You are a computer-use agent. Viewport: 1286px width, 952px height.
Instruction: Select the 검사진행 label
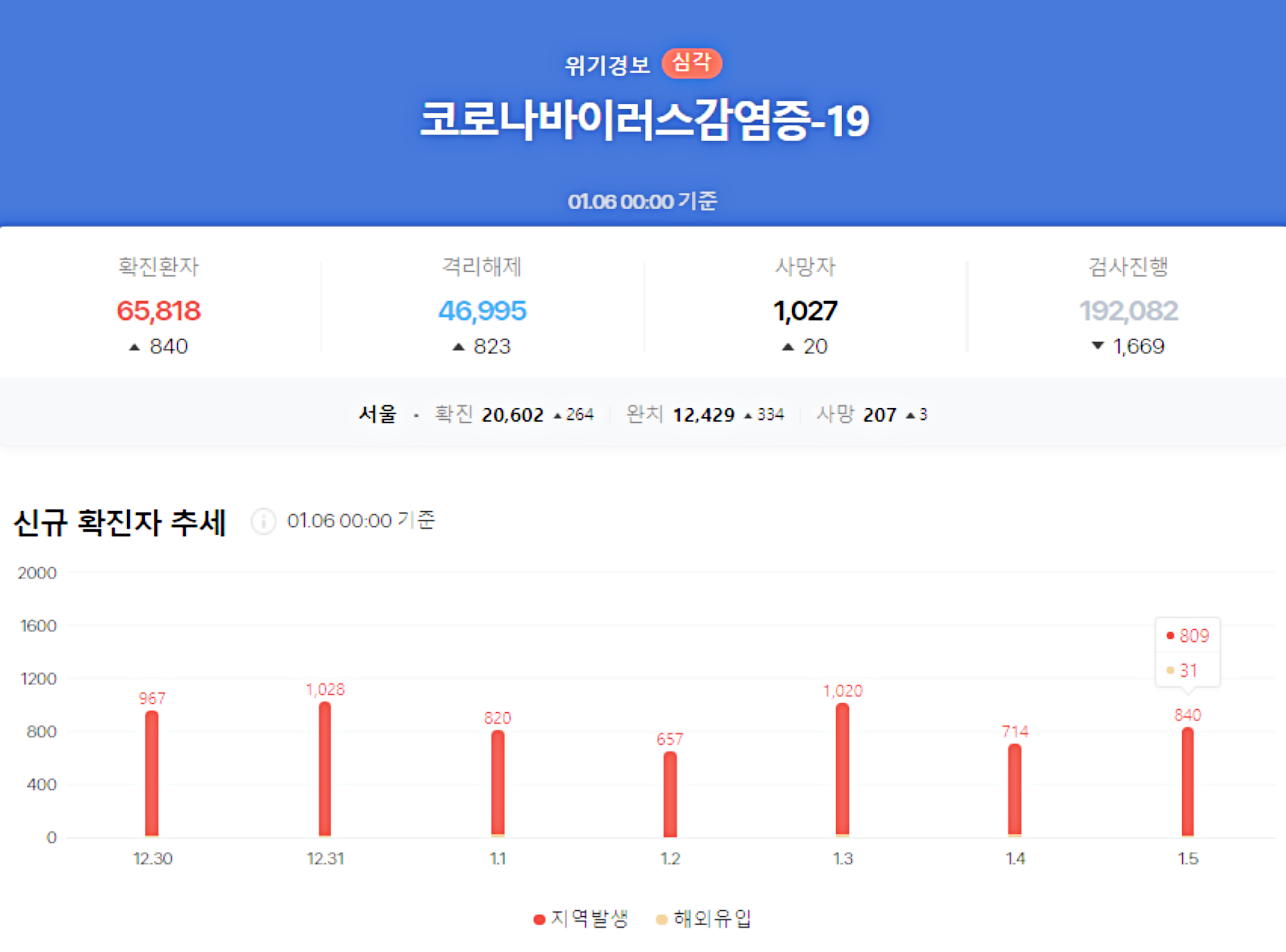[1128, 267]
